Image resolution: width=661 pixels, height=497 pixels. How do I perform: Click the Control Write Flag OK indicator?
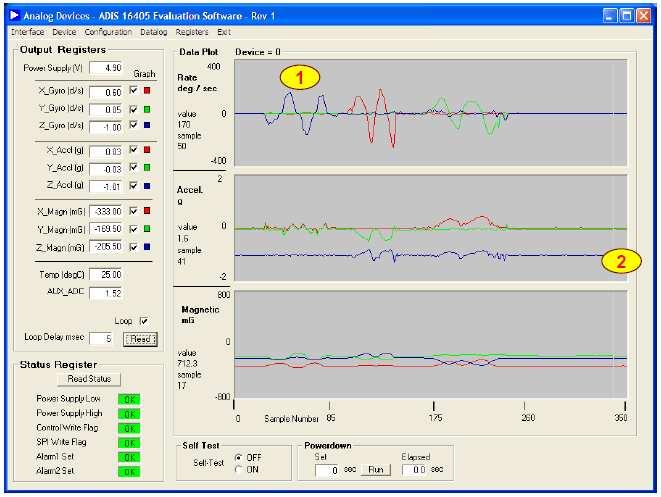point(129,428)
